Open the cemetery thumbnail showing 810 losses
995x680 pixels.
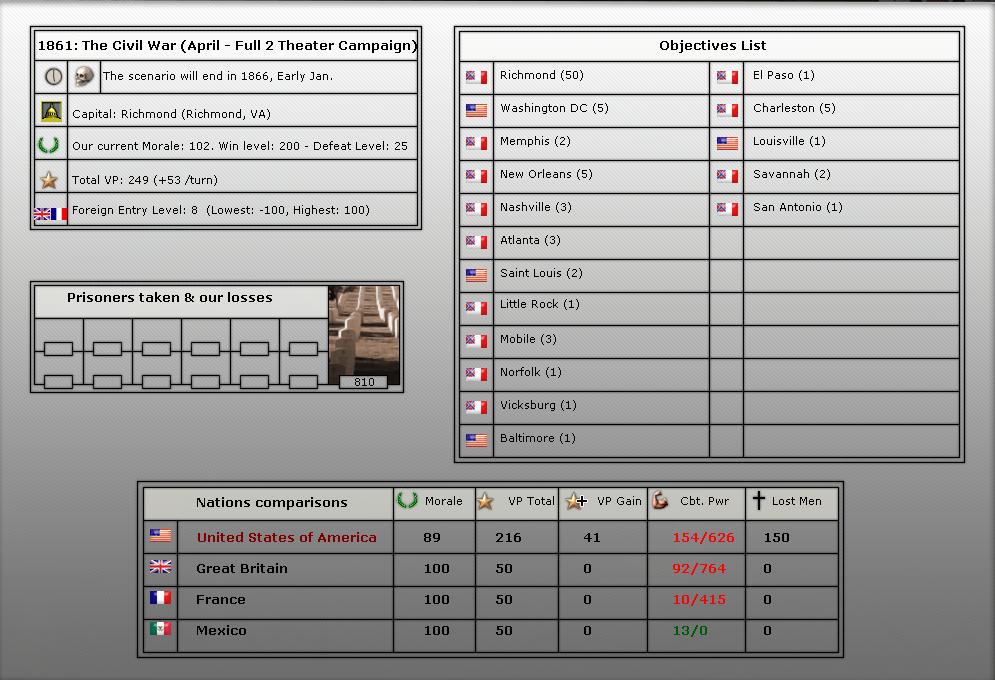[364, 336]
